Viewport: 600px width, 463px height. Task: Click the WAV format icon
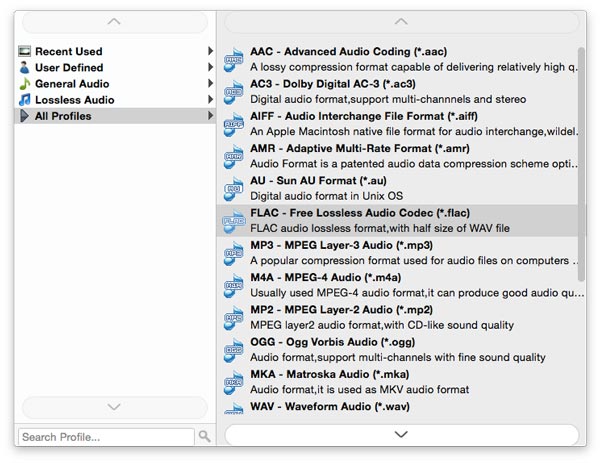[x=234, y=408]
